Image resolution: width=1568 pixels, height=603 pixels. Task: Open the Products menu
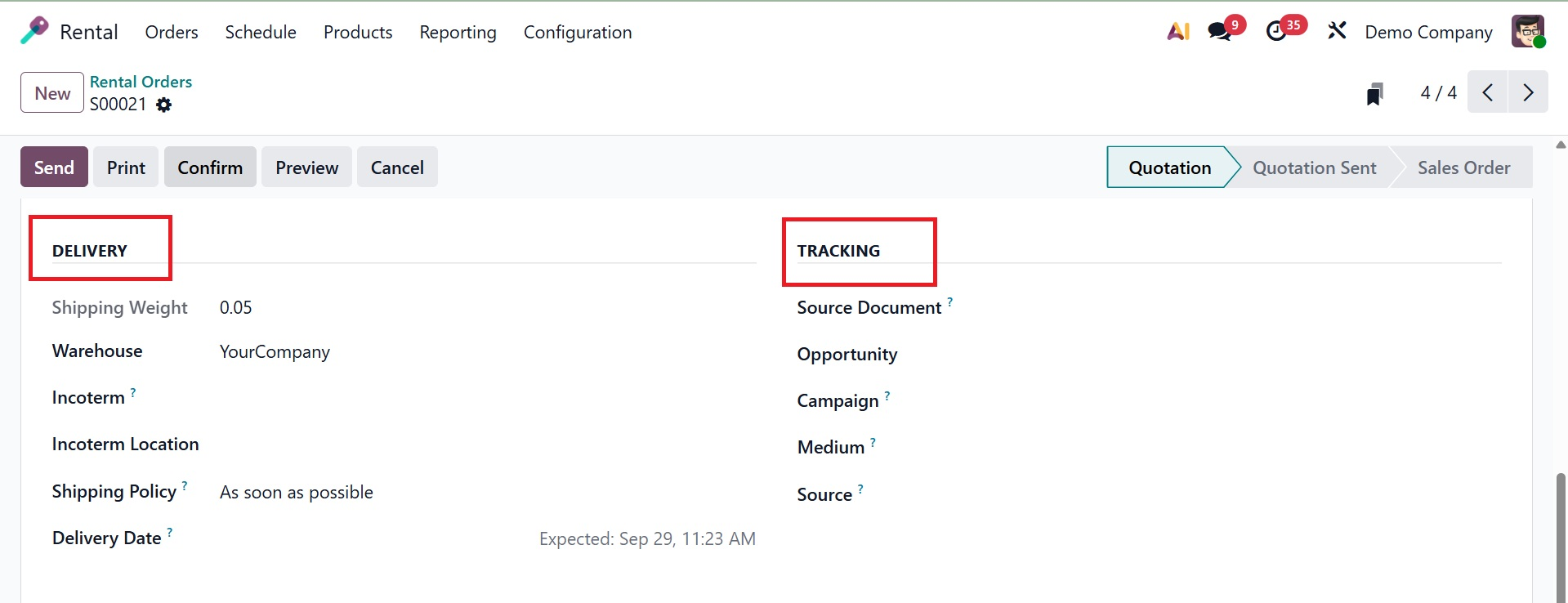pos(358,32)
